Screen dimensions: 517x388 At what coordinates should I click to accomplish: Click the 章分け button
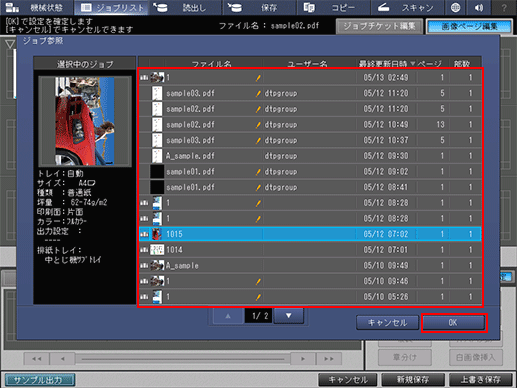(x=405, y=357)
